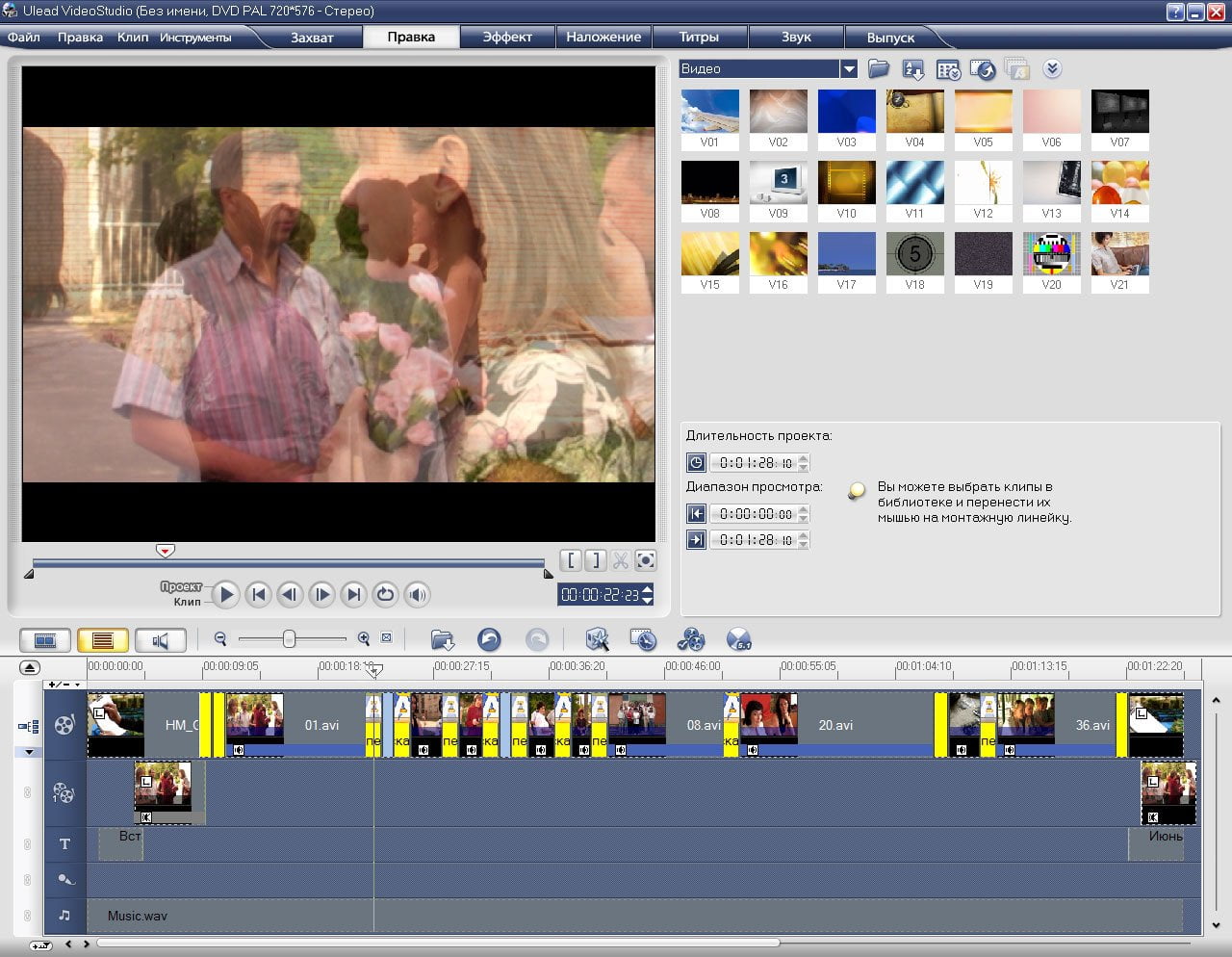This screenshot has height=957, width=1232.
Task: Click the undo arrow in timeline toolbar
Action: (x=489, y=639)
